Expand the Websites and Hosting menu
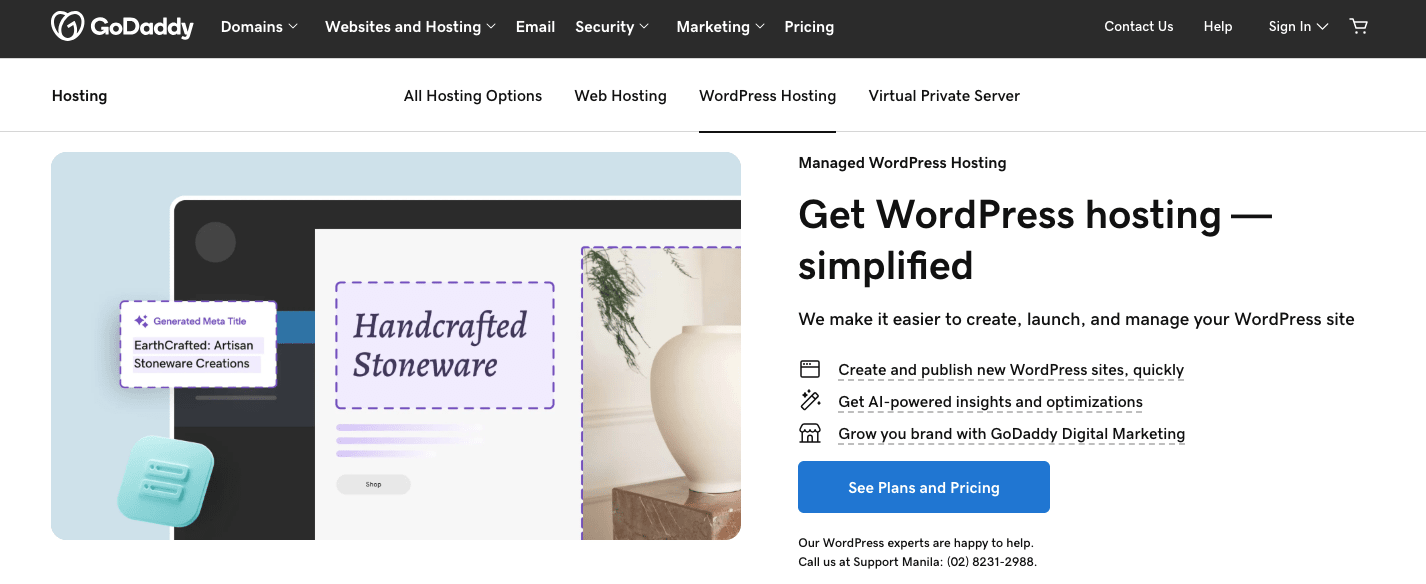 [x=410, y=27]
